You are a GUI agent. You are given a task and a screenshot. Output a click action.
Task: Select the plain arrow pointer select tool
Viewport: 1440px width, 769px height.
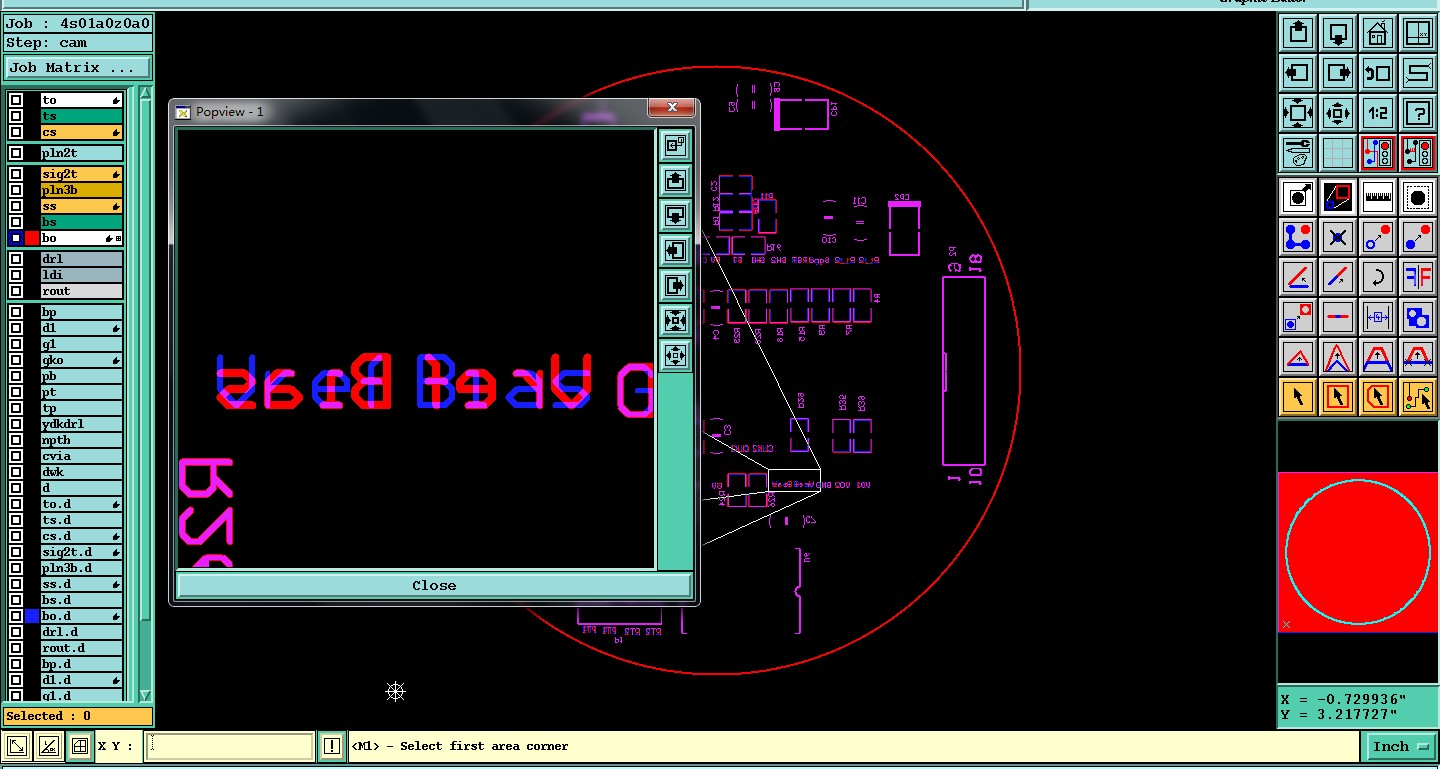click(x=1298, y=397)
